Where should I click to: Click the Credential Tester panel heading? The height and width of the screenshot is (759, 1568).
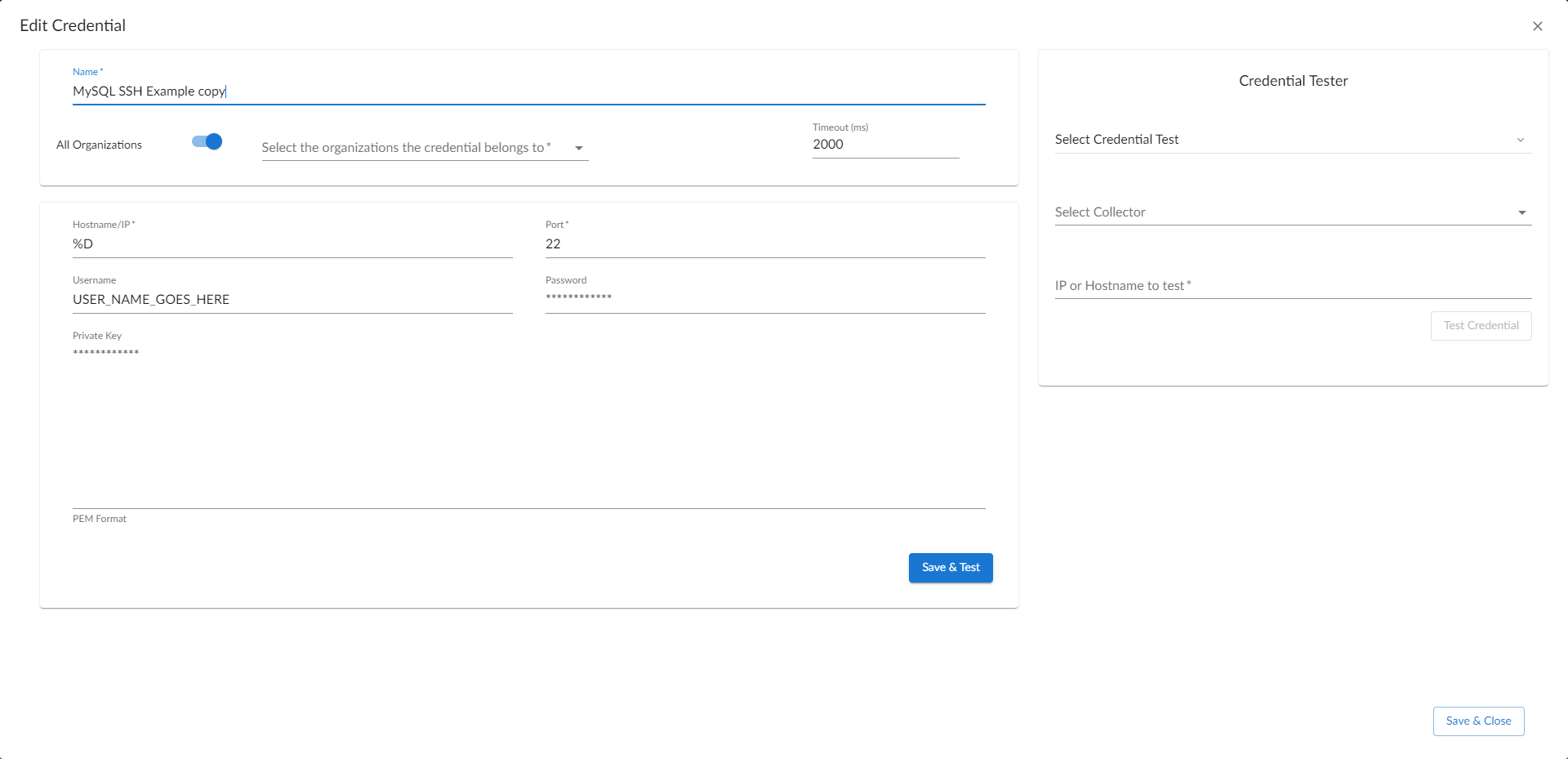pyautogui.click(x=1293, y=81)
